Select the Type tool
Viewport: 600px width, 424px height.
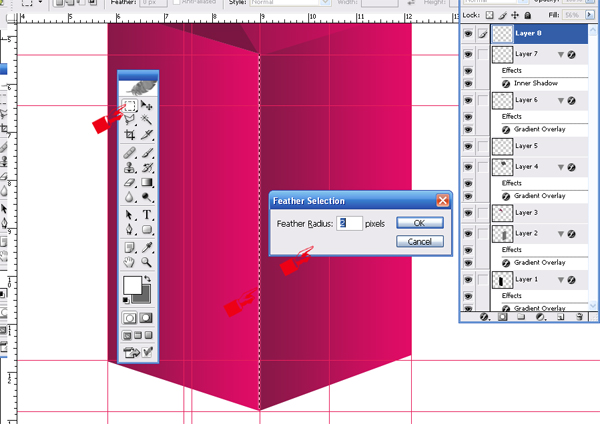point(147,215)
